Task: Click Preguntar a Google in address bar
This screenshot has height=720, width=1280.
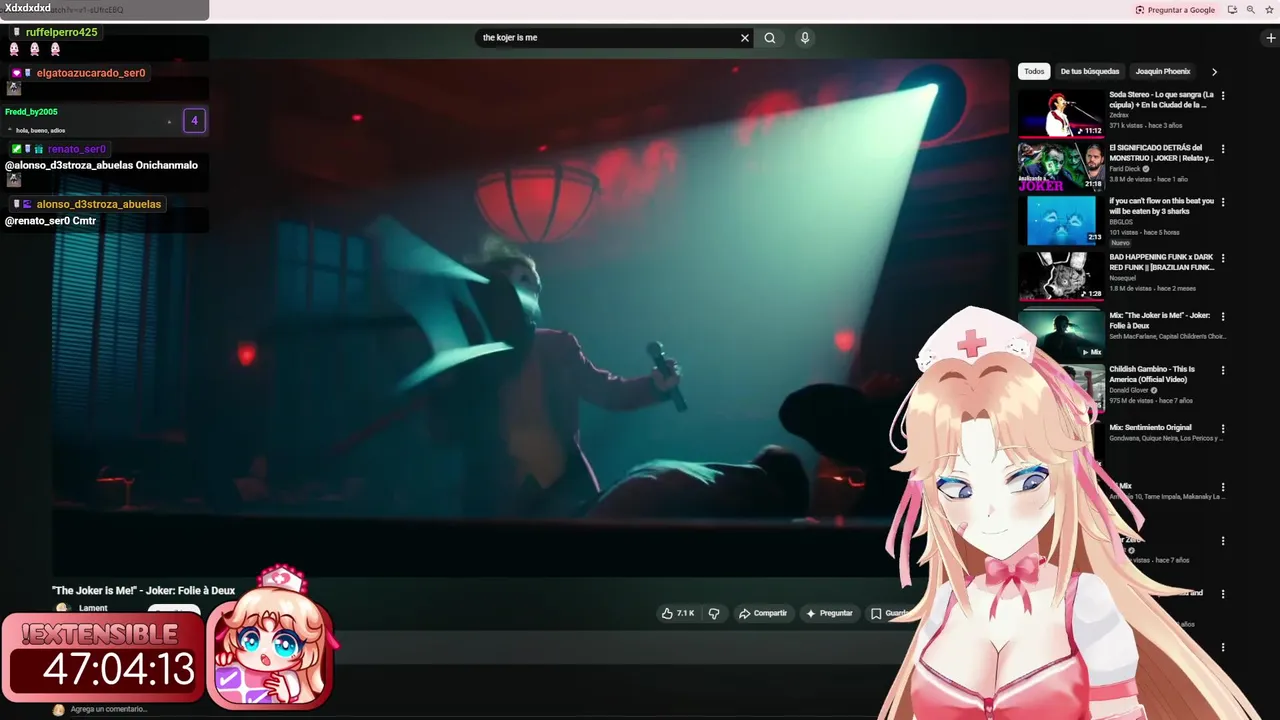Action: click(x=1175, y=10)
